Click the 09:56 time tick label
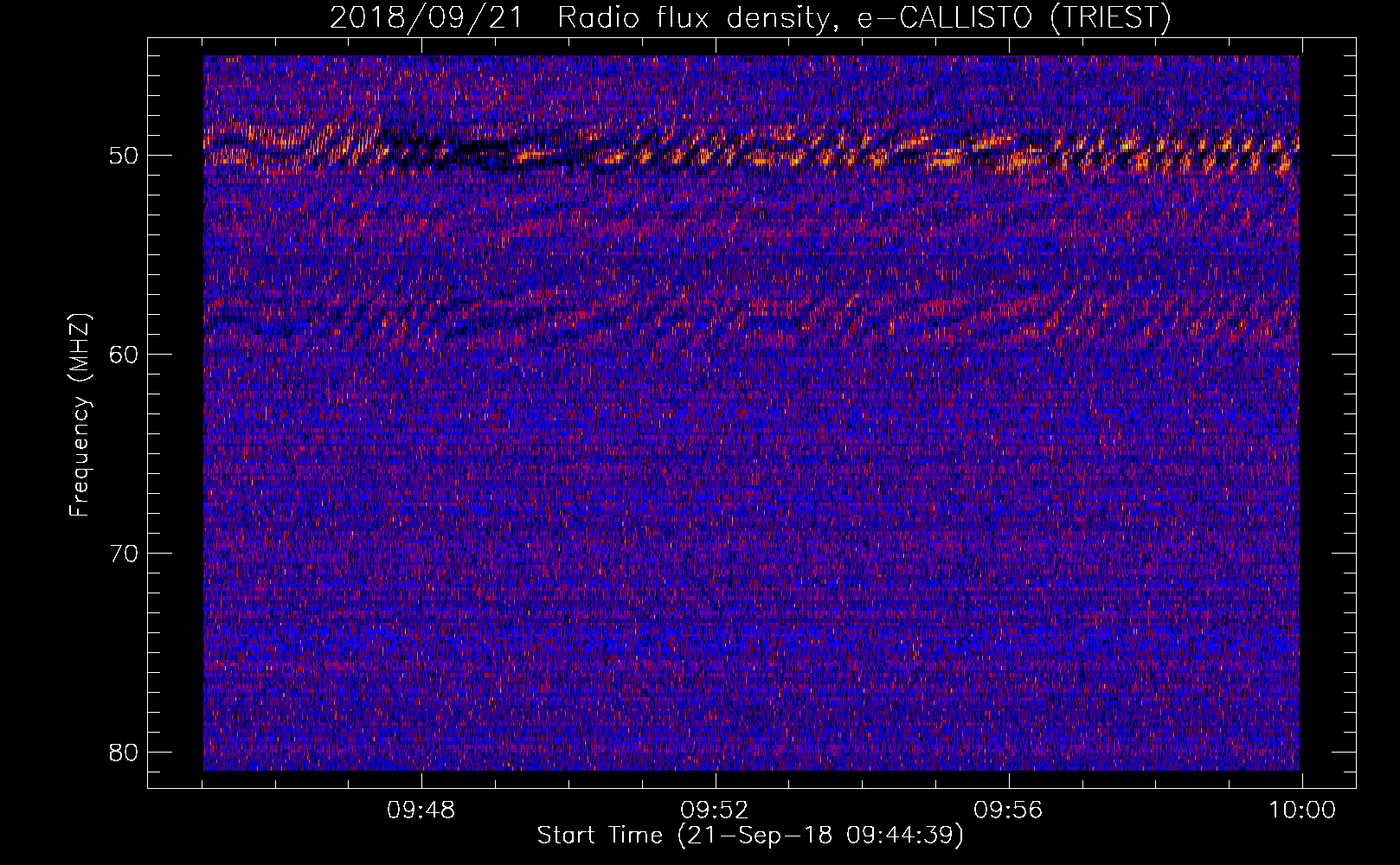This screenshot has height=865, width=1400. click(x=1008, y=811)
